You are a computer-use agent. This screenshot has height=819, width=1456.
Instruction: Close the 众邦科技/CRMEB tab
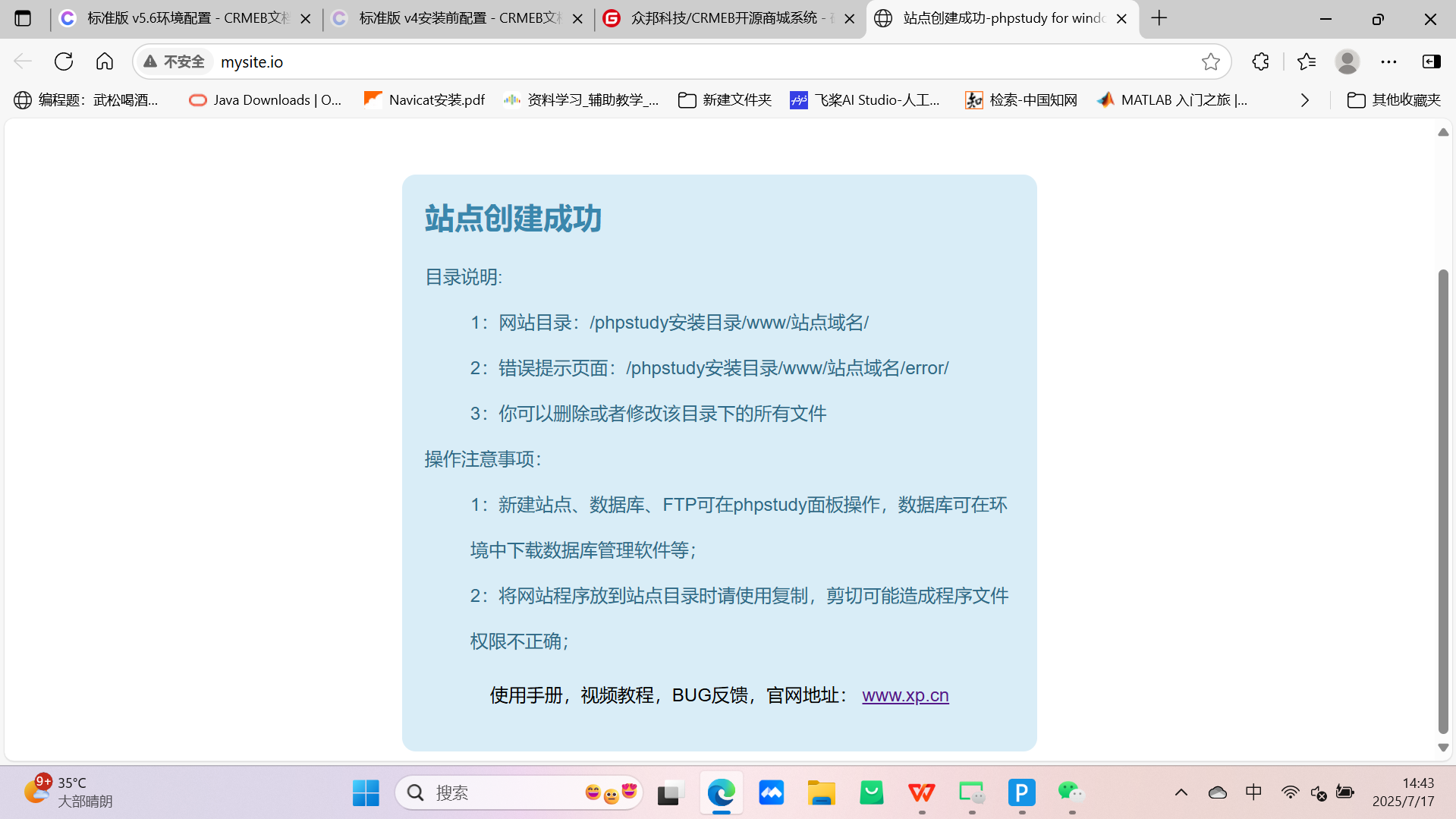[850, 19]
